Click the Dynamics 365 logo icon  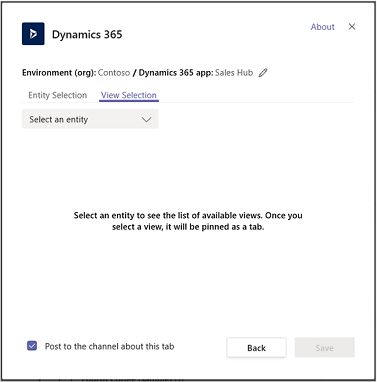click(33, 34)
